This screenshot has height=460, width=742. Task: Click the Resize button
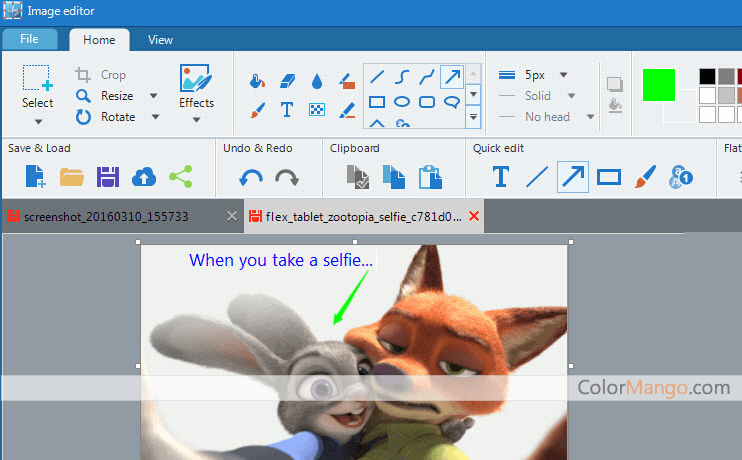click(x=105, y=96)
